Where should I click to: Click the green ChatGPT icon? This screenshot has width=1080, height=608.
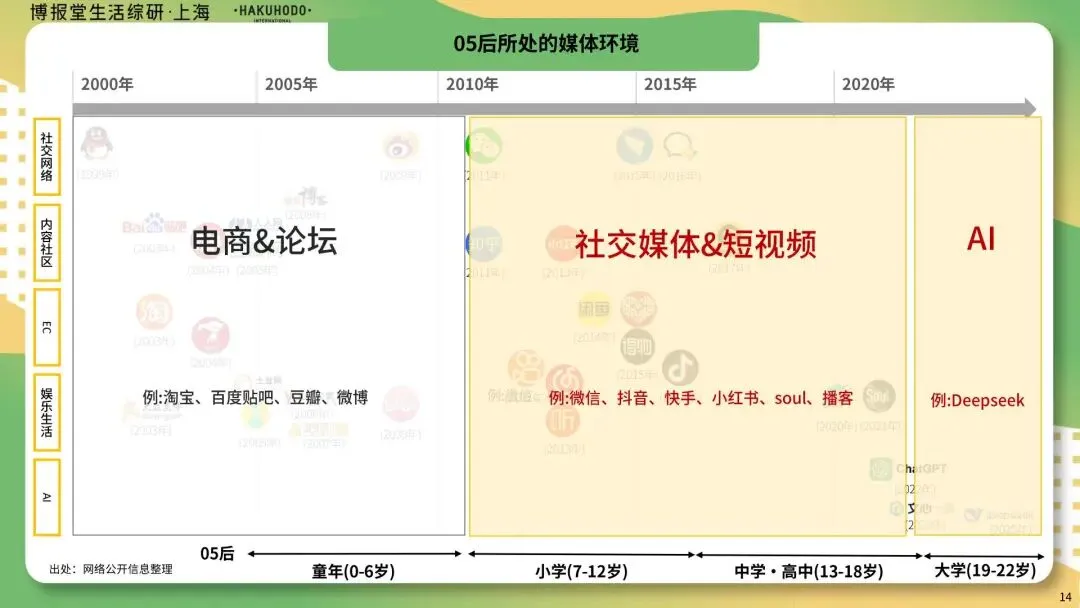pyautogui.click(x=880, y=470)
